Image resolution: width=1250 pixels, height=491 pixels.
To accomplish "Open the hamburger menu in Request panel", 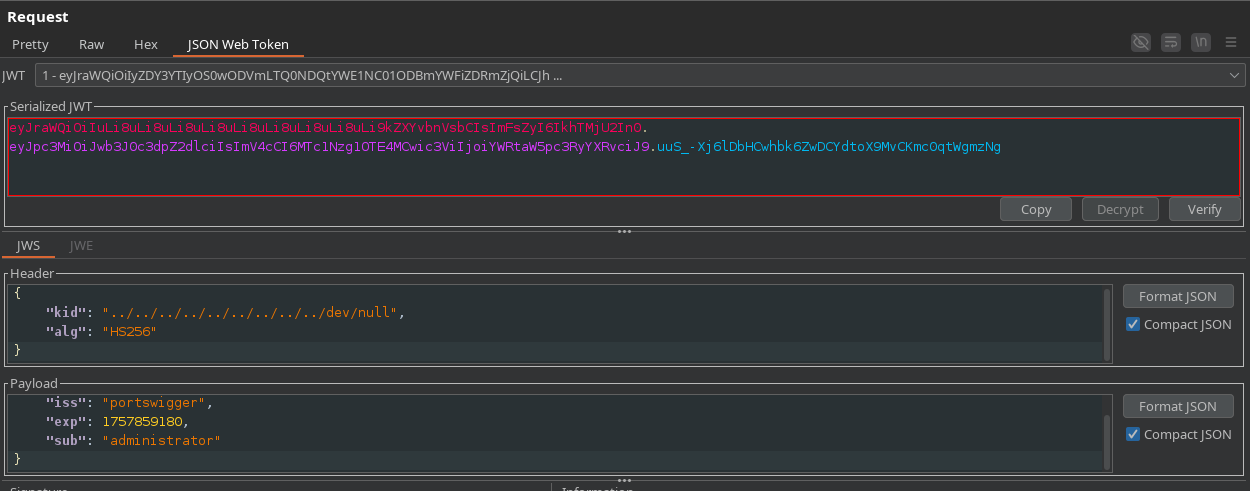I will [x=1231, y=42].
